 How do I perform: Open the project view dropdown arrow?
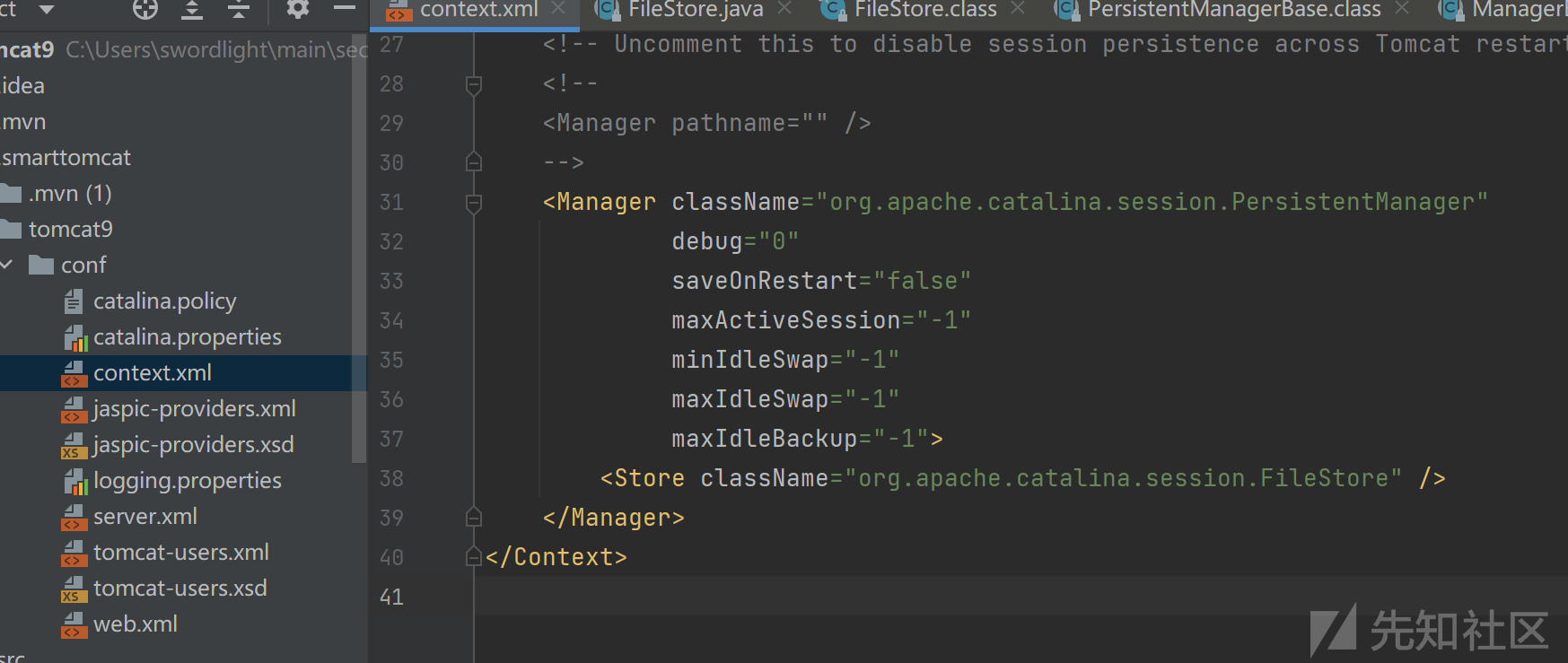[47, 10]
